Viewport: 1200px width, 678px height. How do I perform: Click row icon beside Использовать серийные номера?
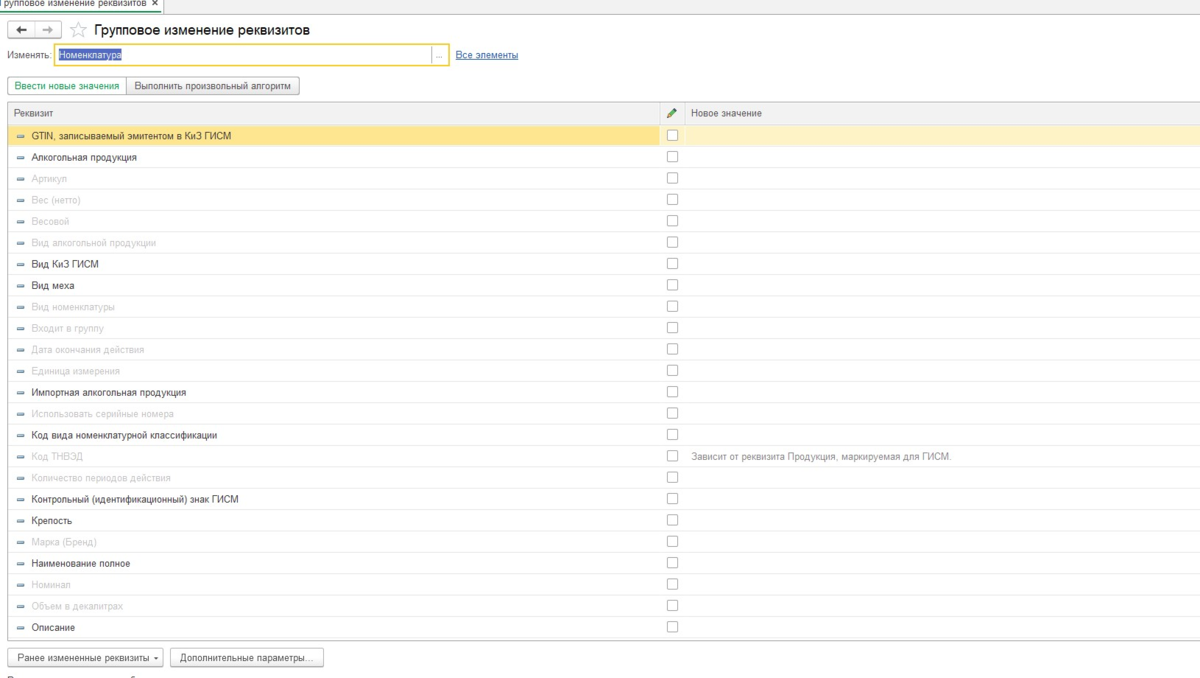21,414
